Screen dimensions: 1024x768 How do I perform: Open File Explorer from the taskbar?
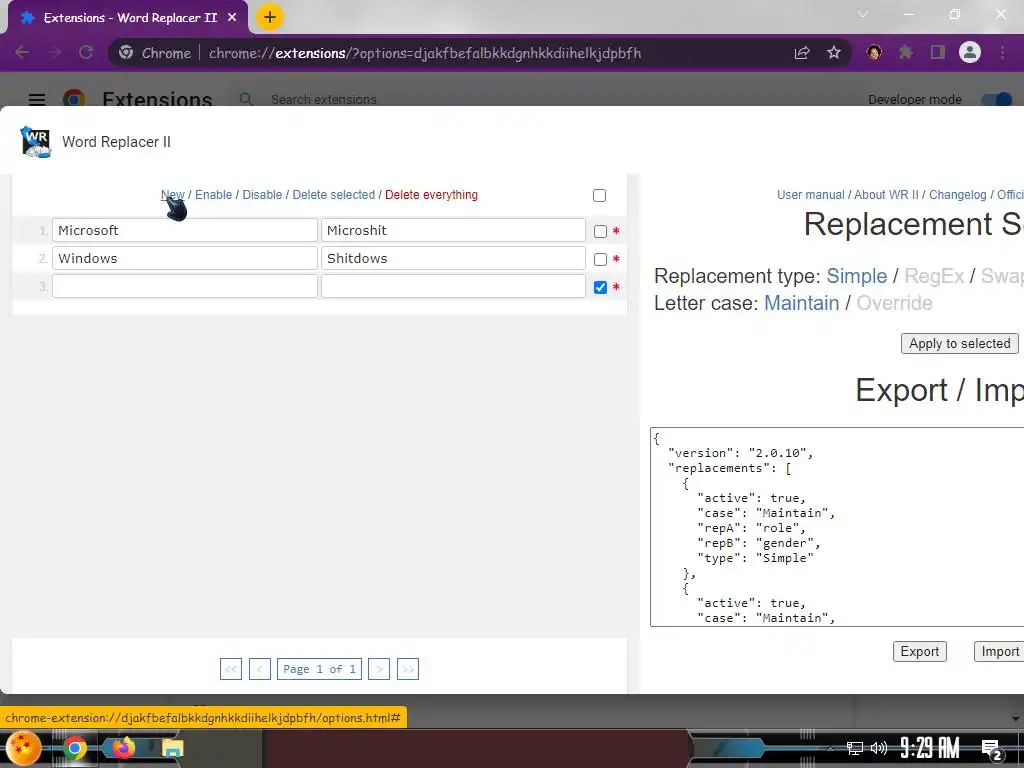[172, 748]
